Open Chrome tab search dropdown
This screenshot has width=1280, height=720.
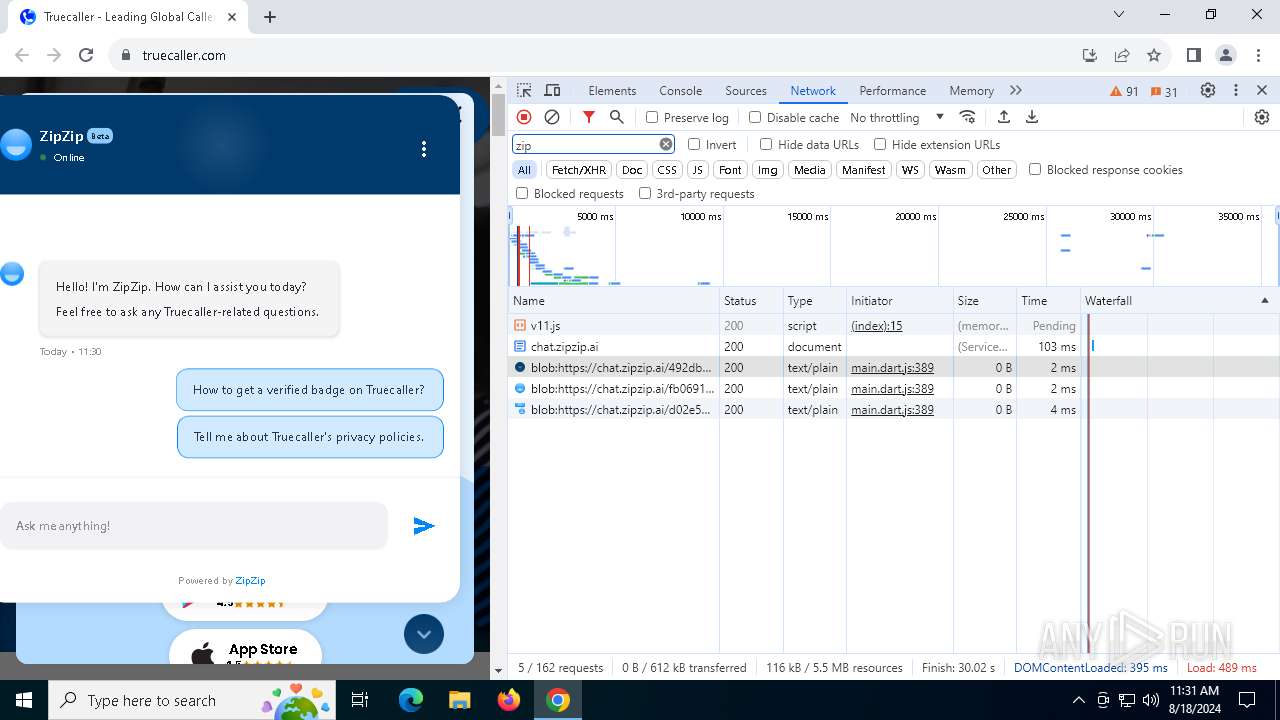point(1119,15)
